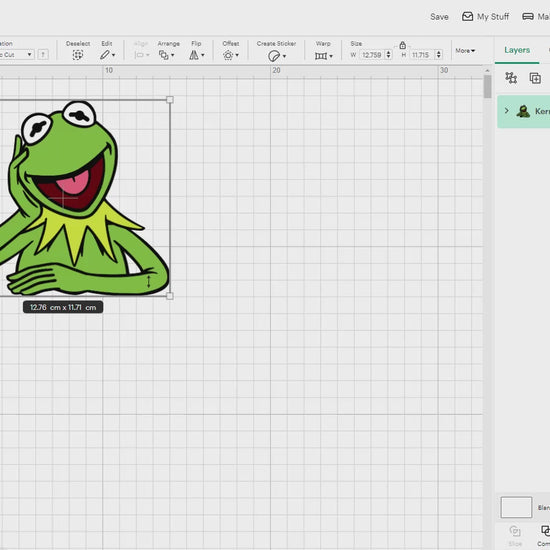The image size is (550, 550).
Task: Click the Group icon in Layers panel
Action: point(511,78)
